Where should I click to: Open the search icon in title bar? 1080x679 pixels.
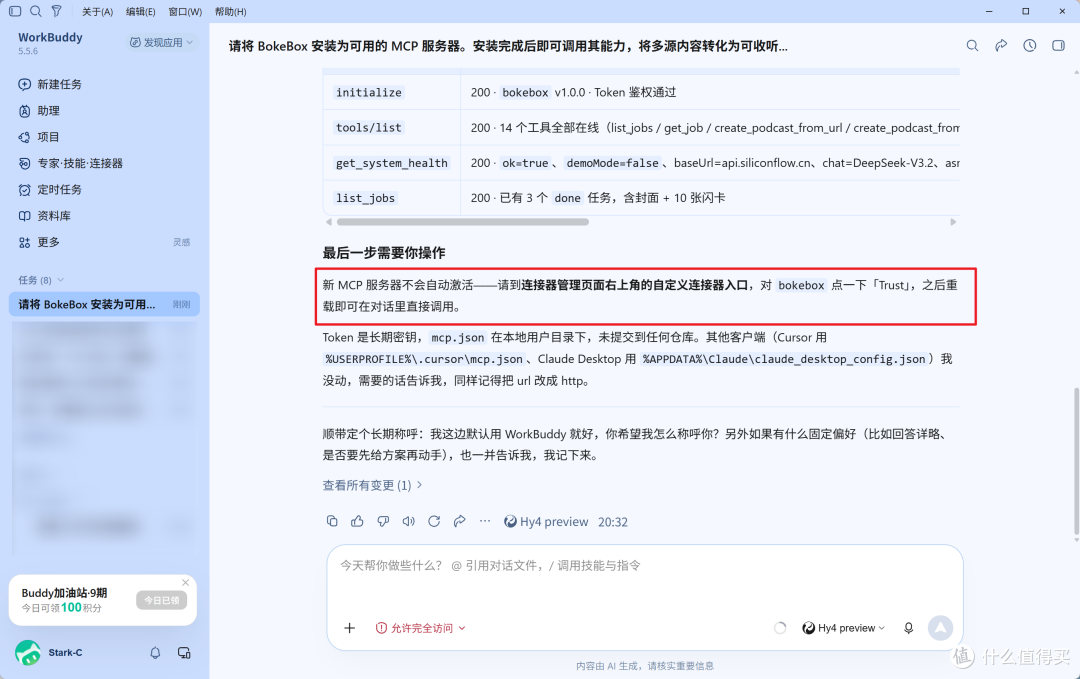tap(36, 11)
